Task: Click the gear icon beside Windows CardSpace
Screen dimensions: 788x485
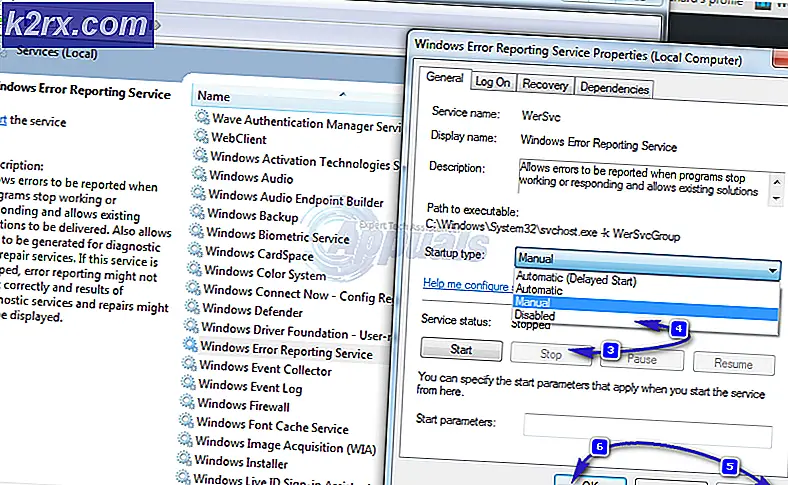Action: pyautogui.click(x=195, y=249)
